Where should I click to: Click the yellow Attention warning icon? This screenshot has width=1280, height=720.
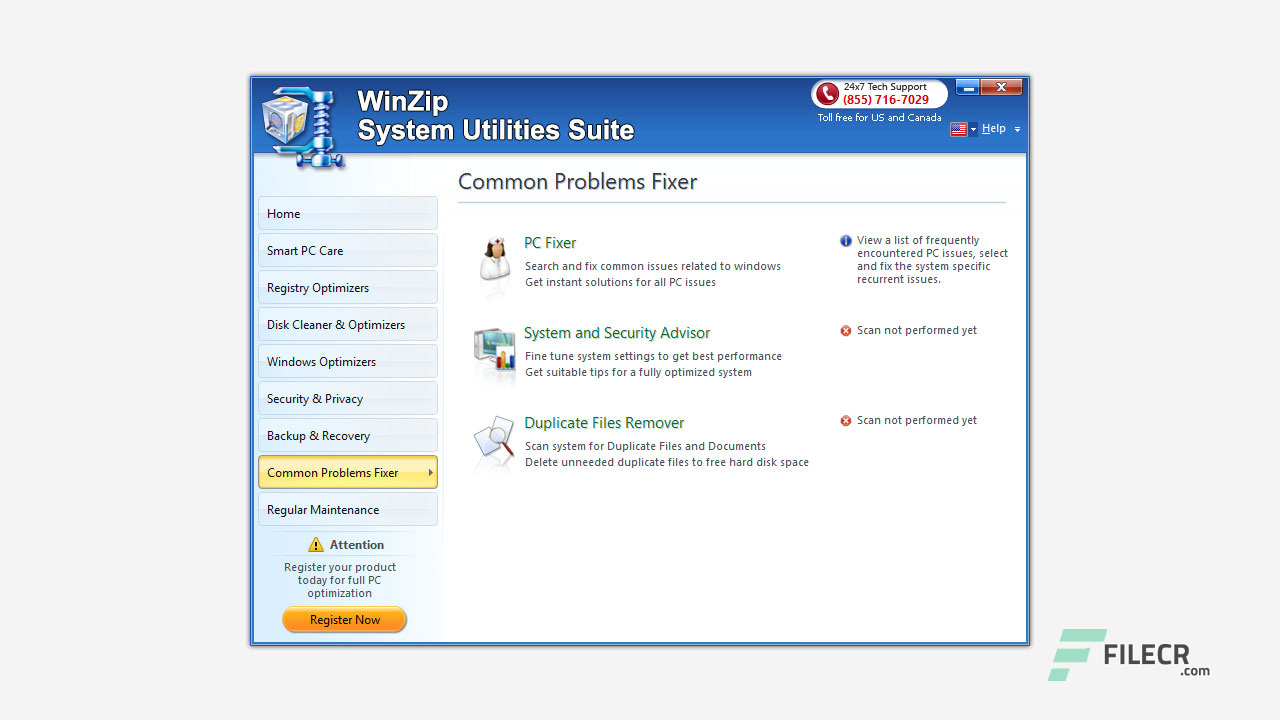point(316,545)
